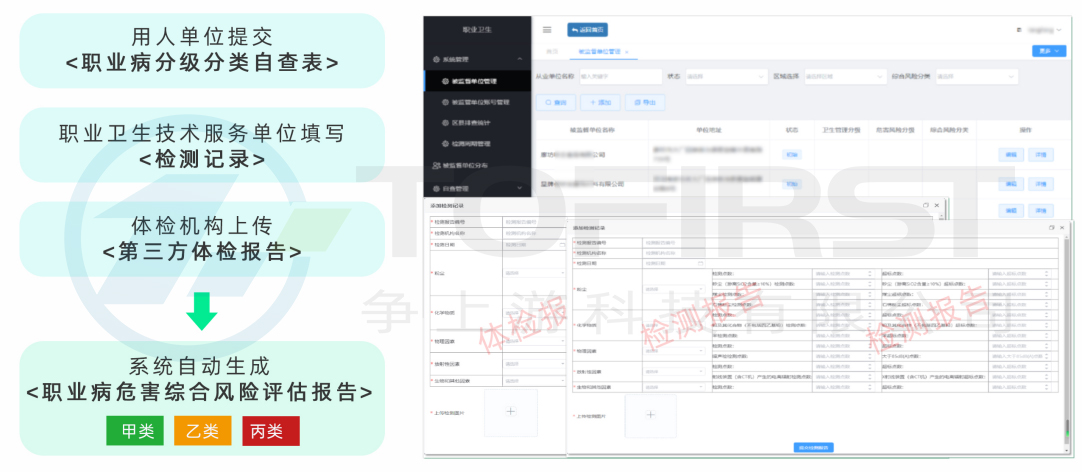Open the 粉尘 dropdown in back dialog
This screenshot has height=472, width=1082.
[535, 273]
